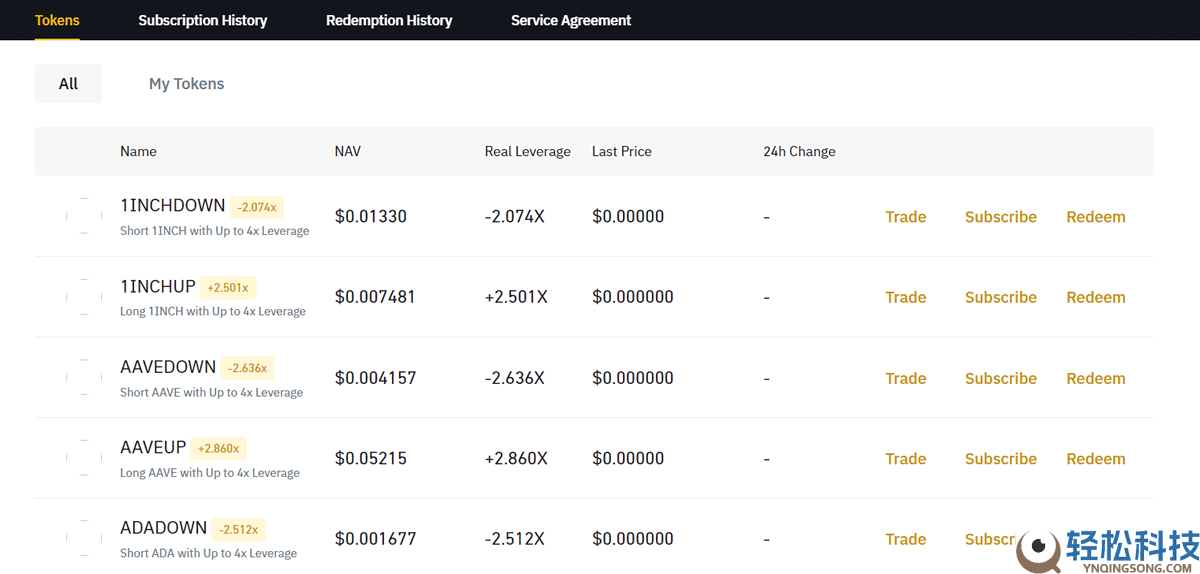Select the All tokens filter
Image resolution: width=1200 pixels, height=574 pixels.
68,84
